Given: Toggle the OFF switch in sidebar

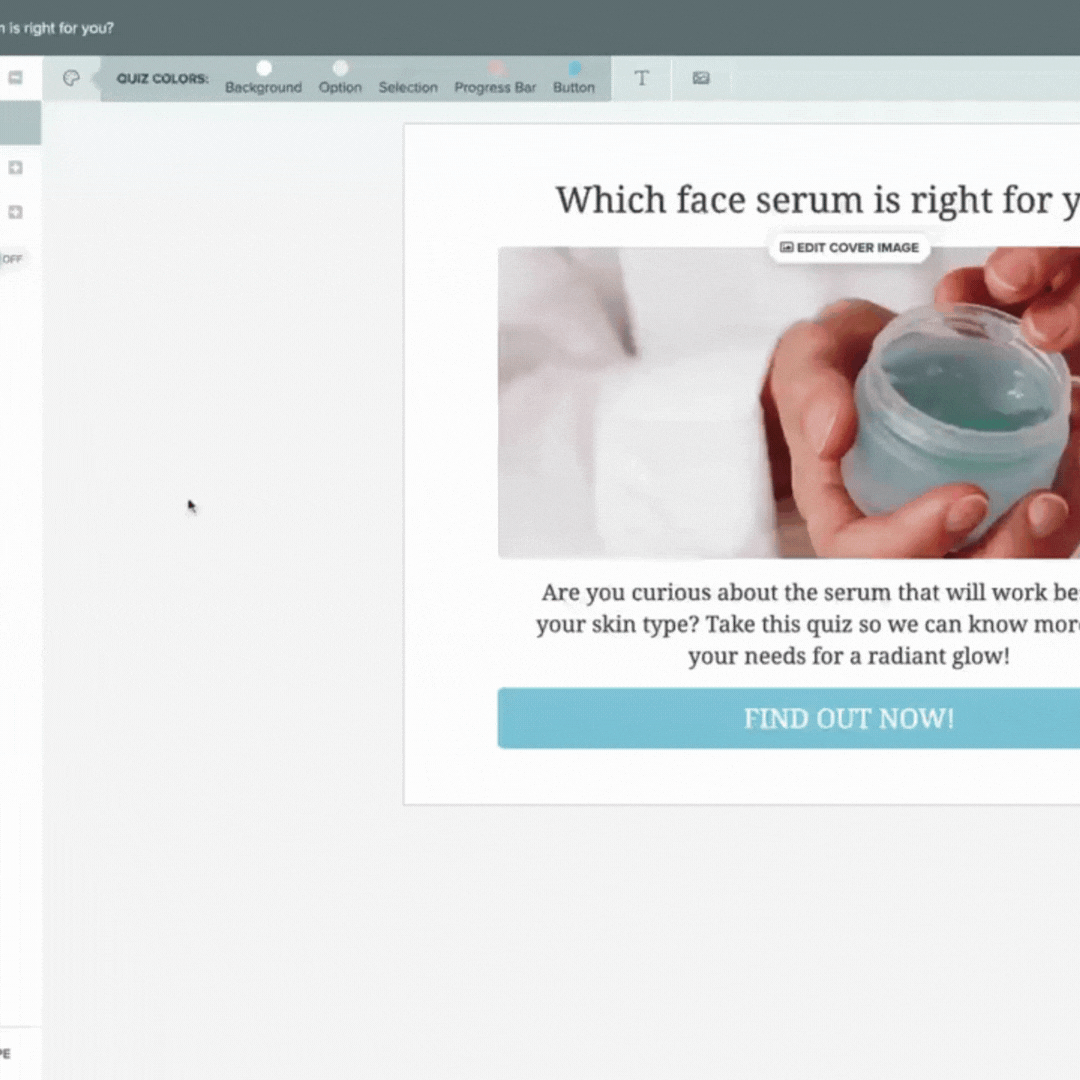Looking at the screenshot, I should tap(12, 259).
